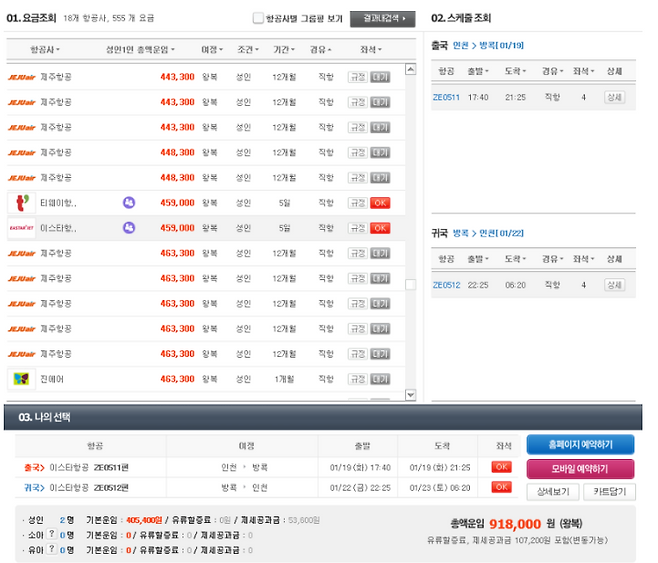This screenshot has width=658, height=563.
Task: Click the Jin Air airline logo
Action: tap(21, 379)
